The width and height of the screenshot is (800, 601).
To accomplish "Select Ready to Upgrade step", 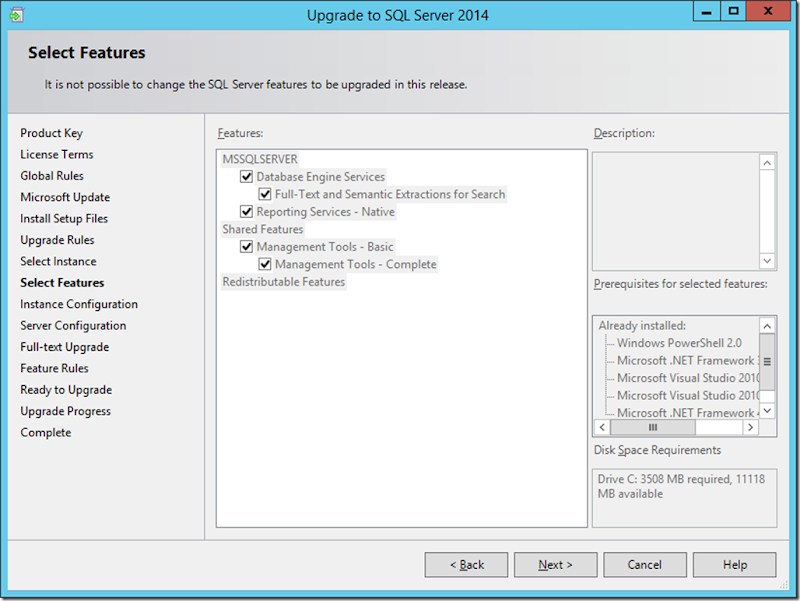I will (x=66, y=390).
